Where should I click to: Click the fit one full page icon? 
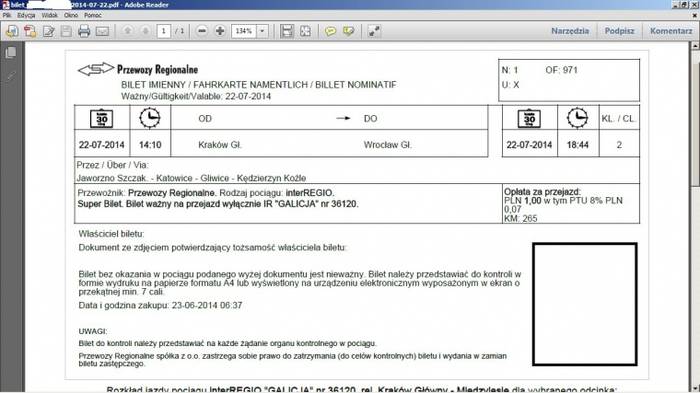tap(305, 31)
